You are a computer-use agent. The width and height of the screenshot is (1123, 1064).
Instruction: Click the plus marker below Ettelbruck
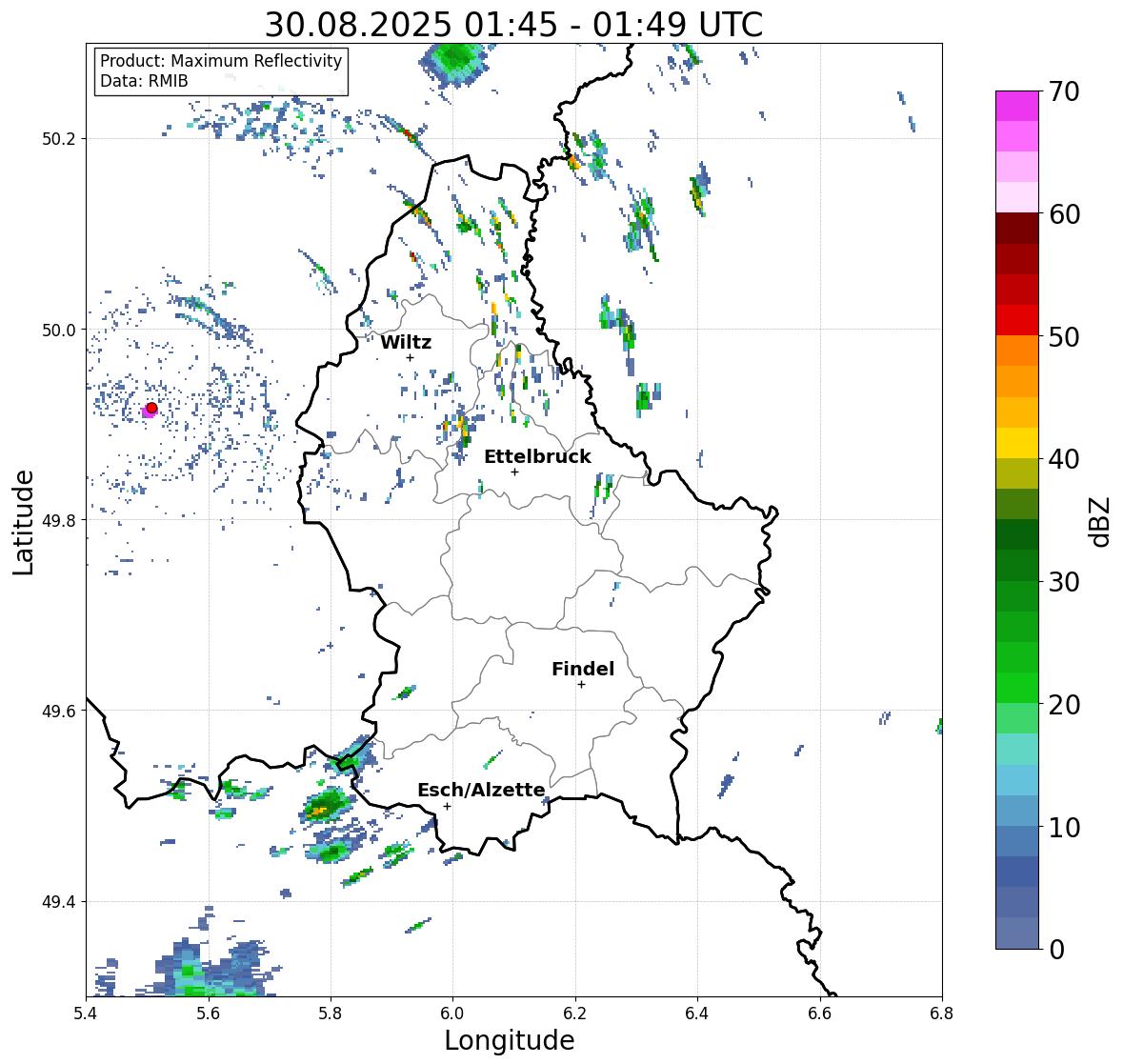pos(514,472)
